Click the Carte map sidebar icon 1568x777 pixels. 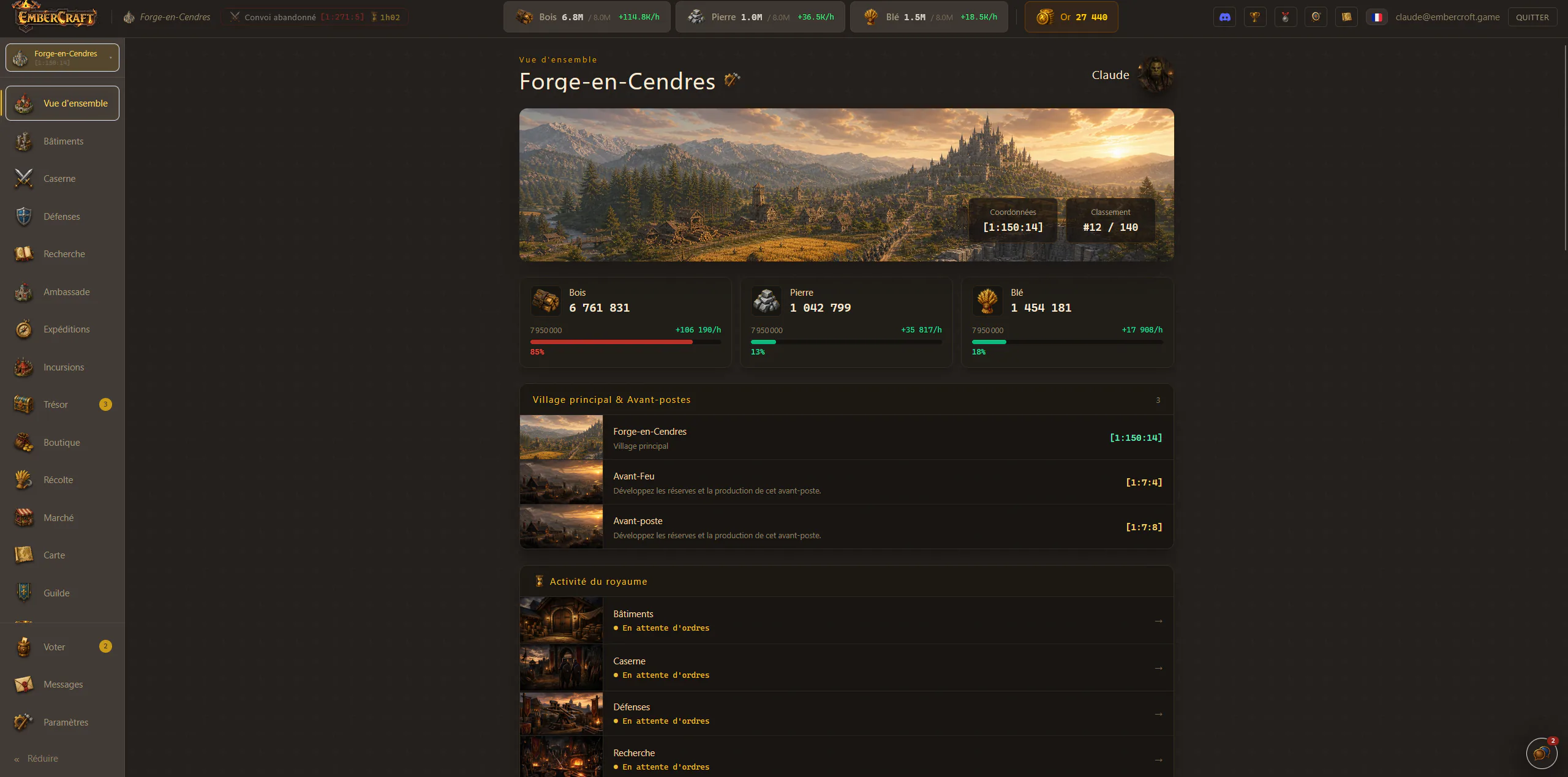(x=24, y=555)
